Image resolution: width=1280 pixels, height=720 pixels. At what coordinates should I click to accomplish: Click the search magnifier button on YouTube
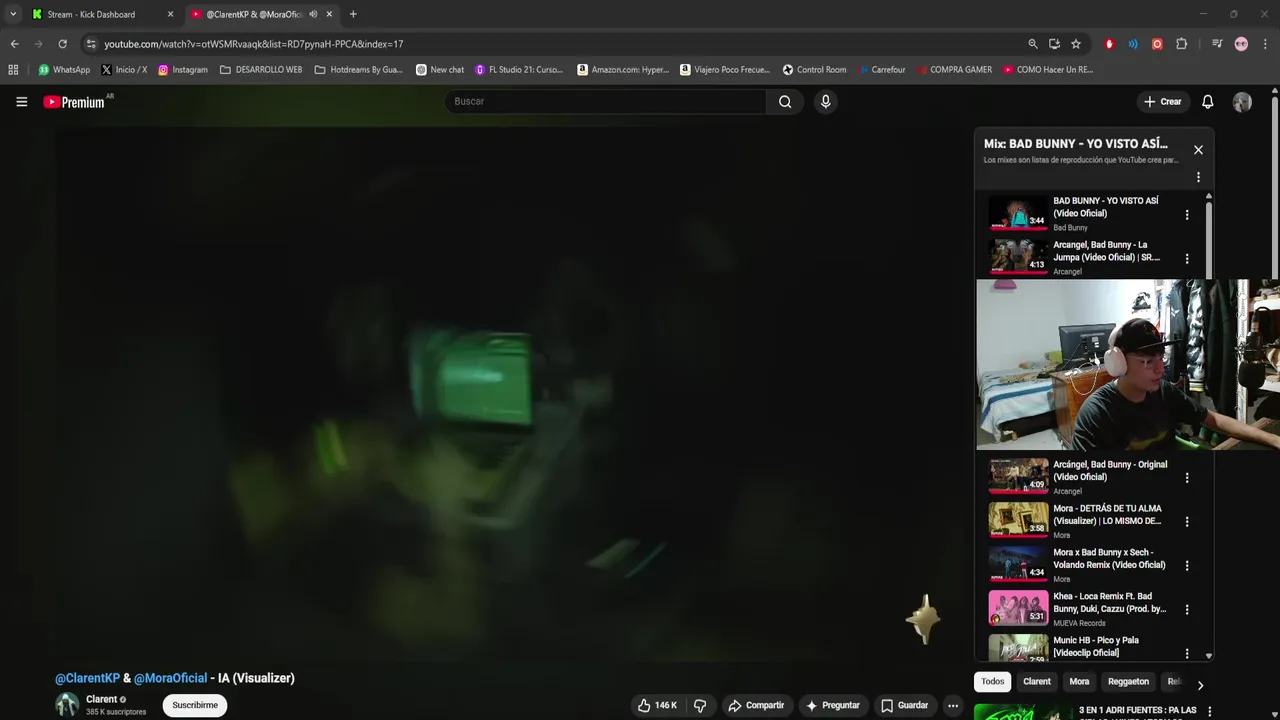coord(785,101)
